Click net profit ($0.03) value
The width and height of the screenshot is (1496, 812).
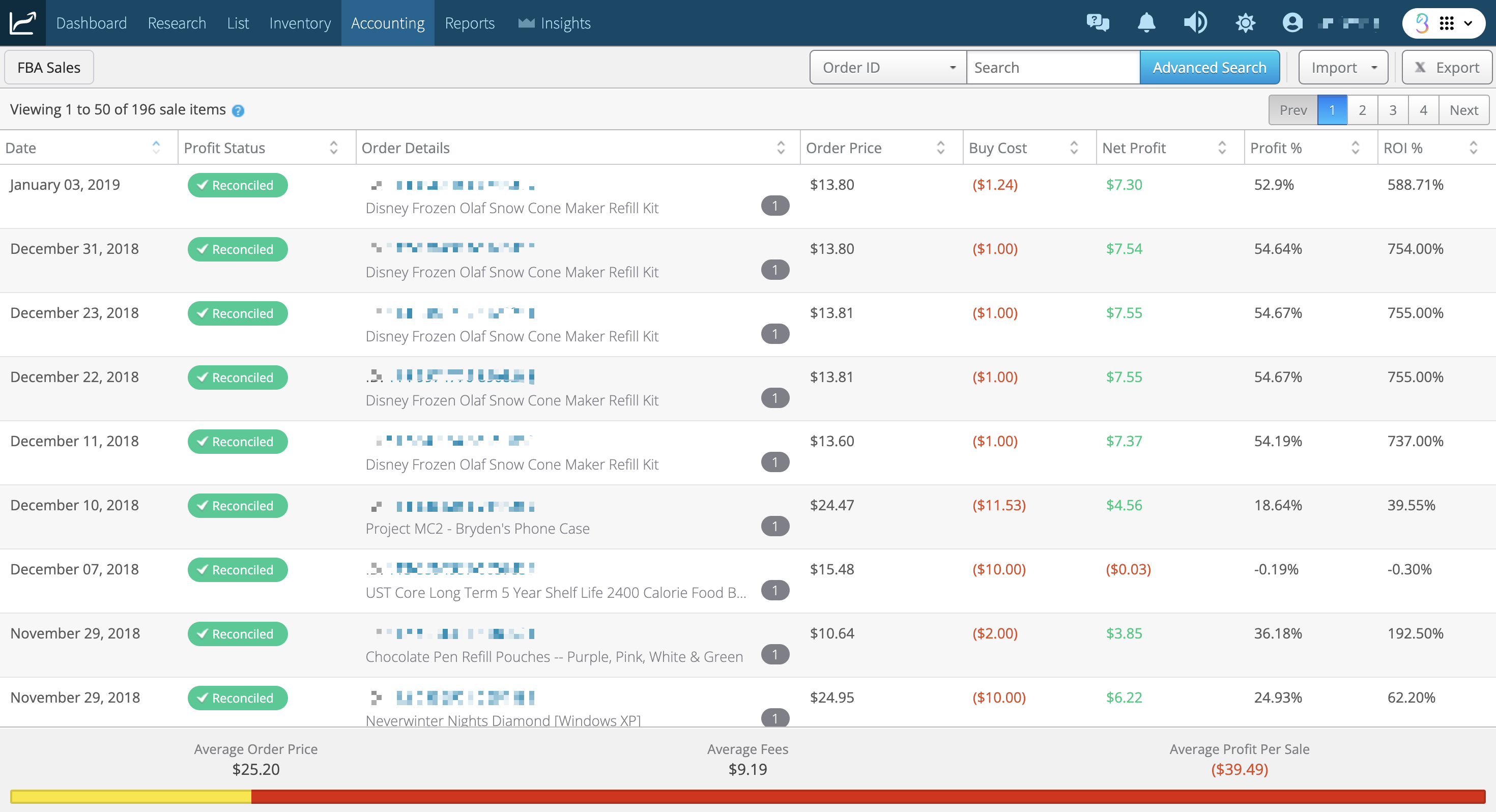coord(1128,569)
